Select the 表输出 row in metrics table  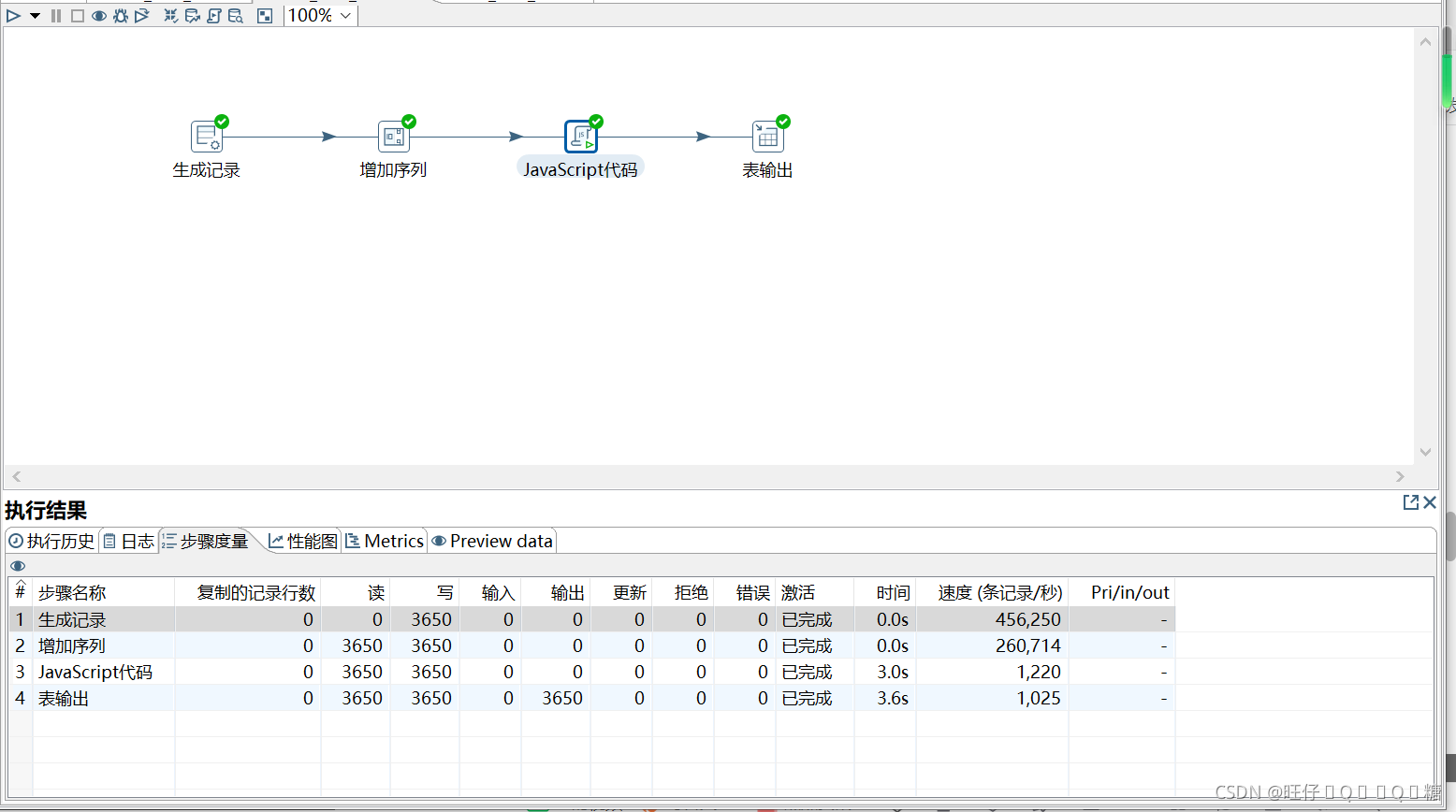591,698
